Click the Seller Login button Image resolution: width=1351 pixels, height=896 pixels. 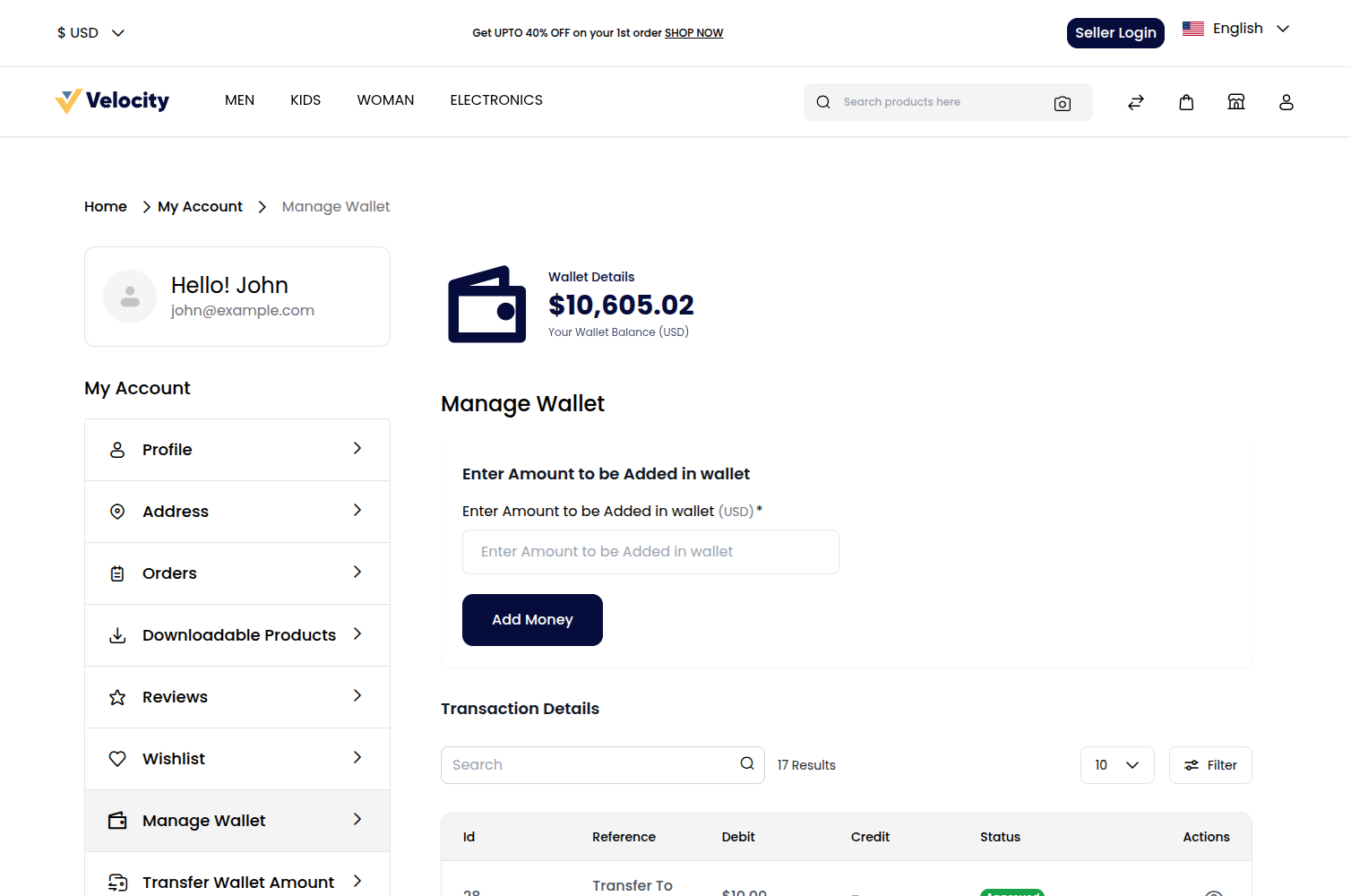1115,32
